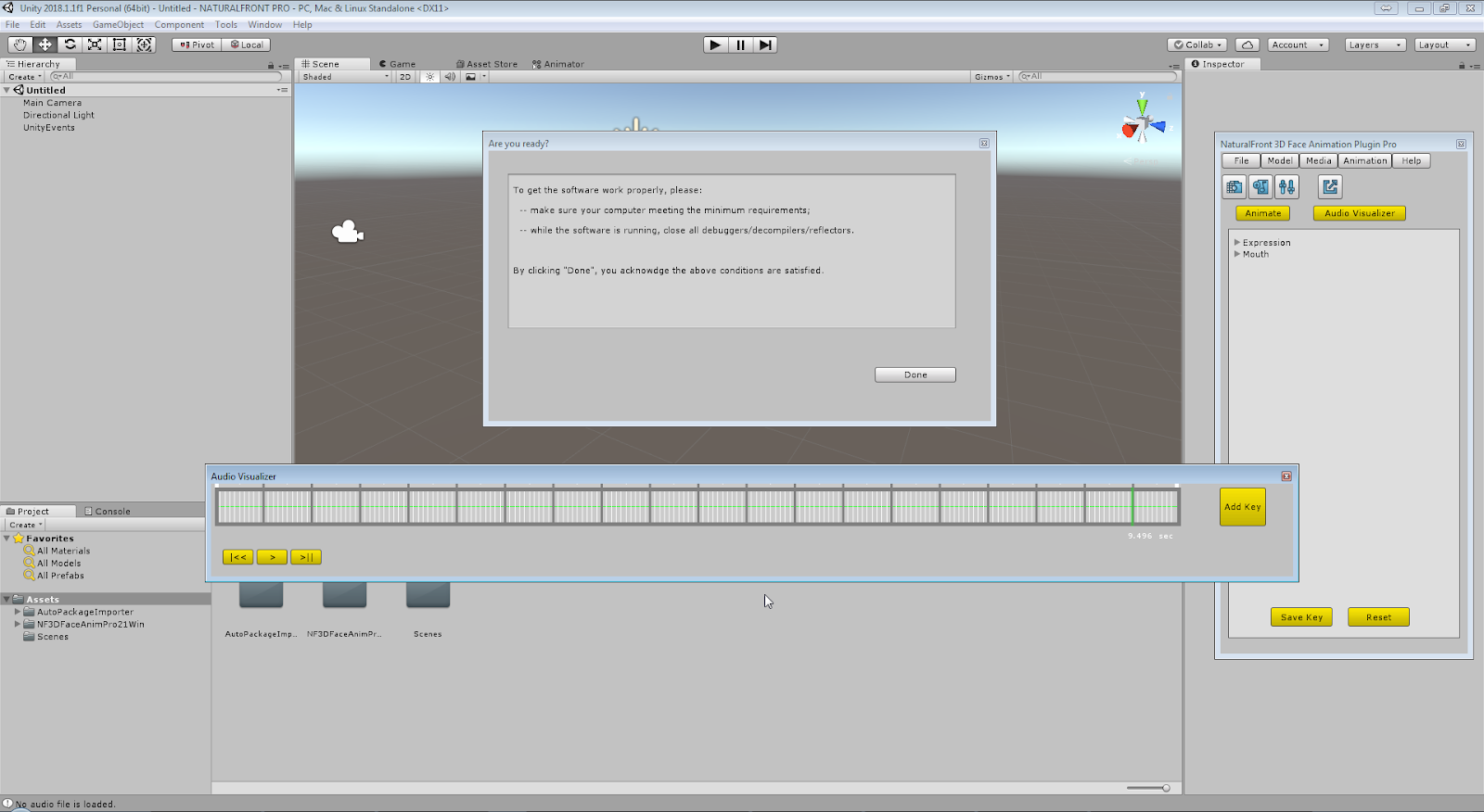Collapse the Untitled scene in Hierarchy
1484x812 pixels.
[x=7, y=90]
